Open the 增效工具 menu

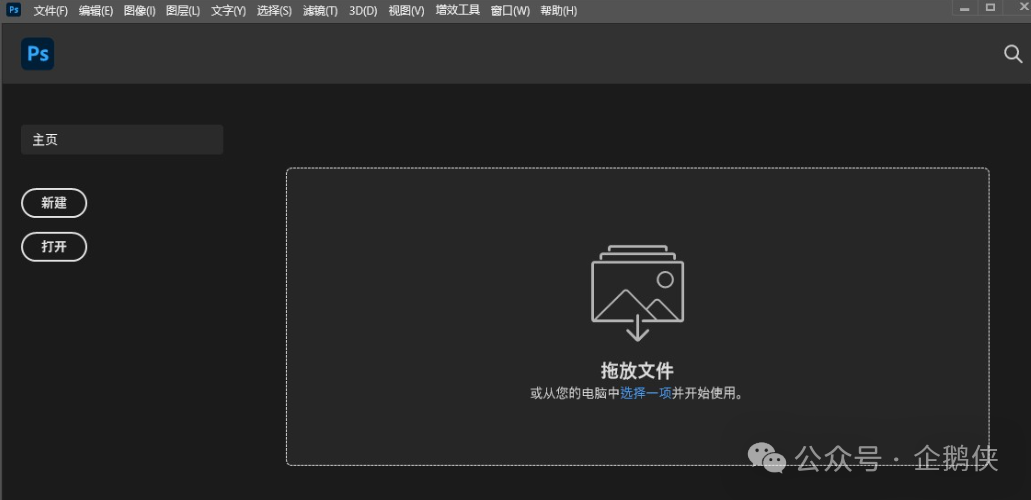(x=458, y=11)
